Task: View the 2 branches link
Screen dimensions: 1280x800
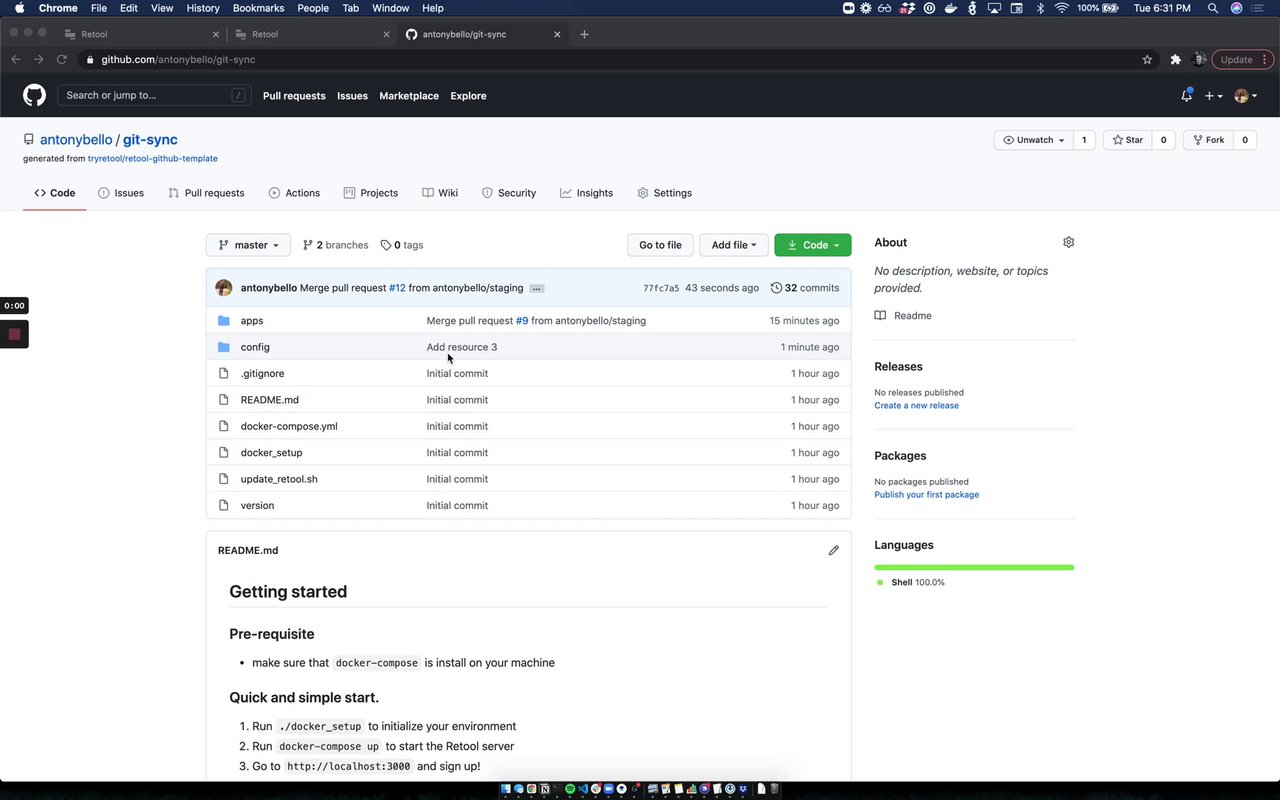Action: coord(335,245)
